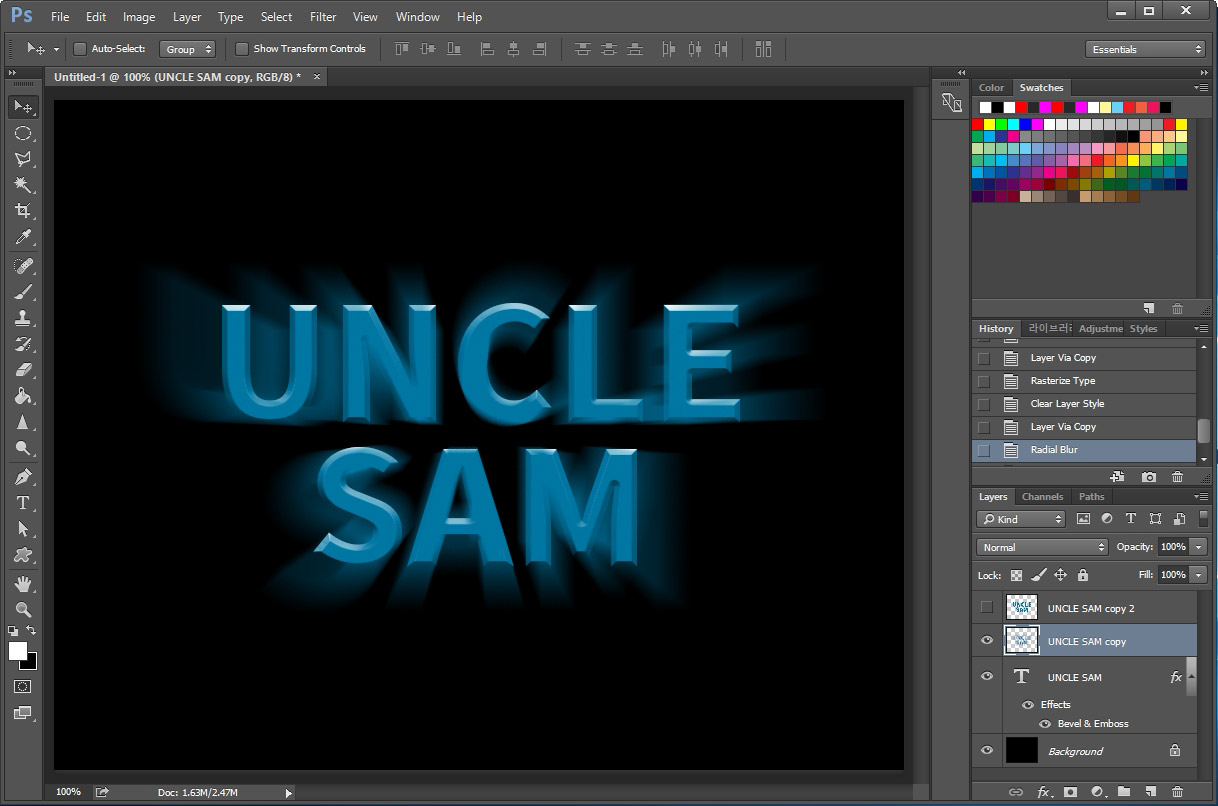This screenshot has height=806, width=1218.
Task: Open the Fill slider dropdown arrow
Action: pyautogui.click(x=1199, y=575)
